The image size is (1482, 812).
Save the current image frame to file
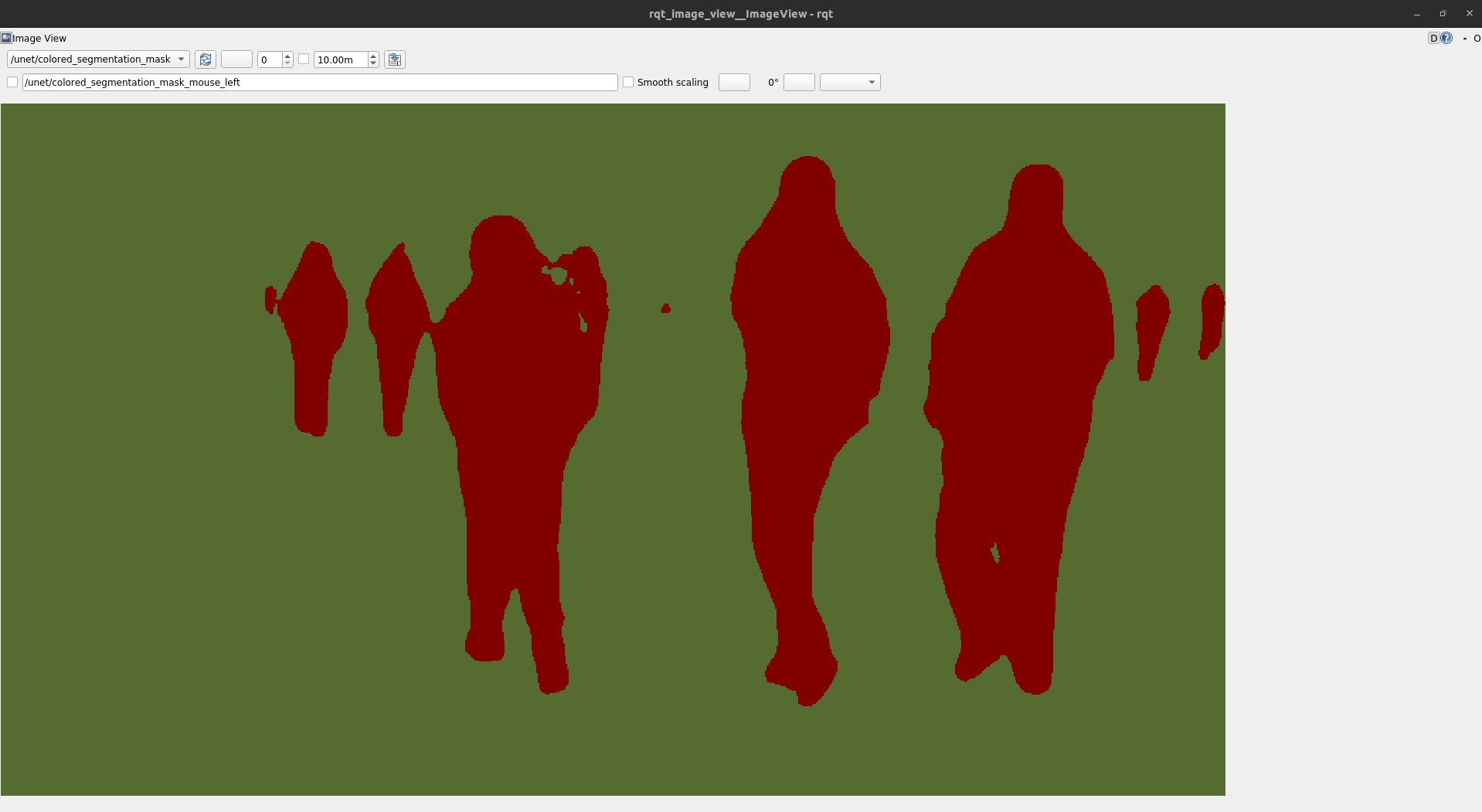(394, 59)
